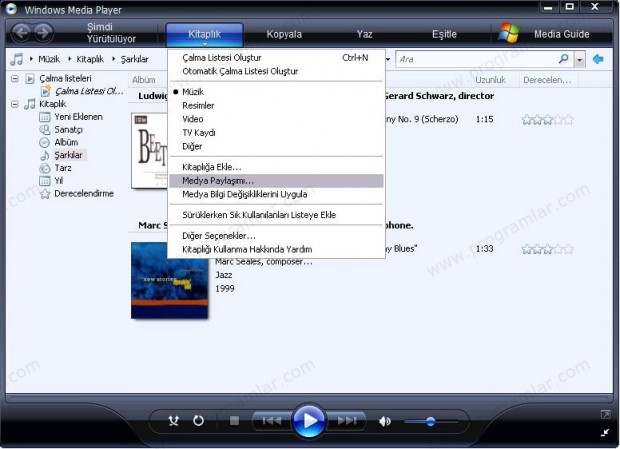Expand the Şarkılar breadcrumb arrow

click(x=113, y=59)
